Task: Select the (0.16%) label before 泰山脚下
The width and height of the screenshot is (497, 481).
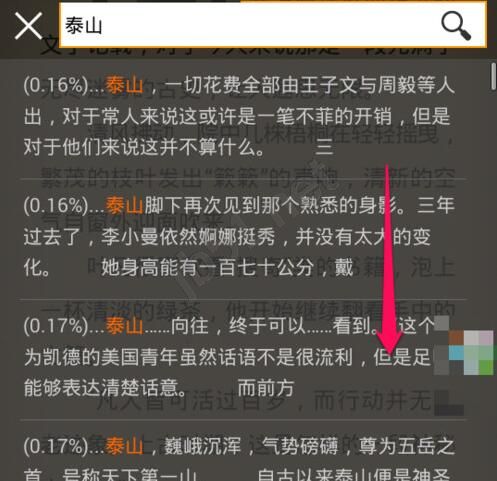Action: [x=56, y=206]
